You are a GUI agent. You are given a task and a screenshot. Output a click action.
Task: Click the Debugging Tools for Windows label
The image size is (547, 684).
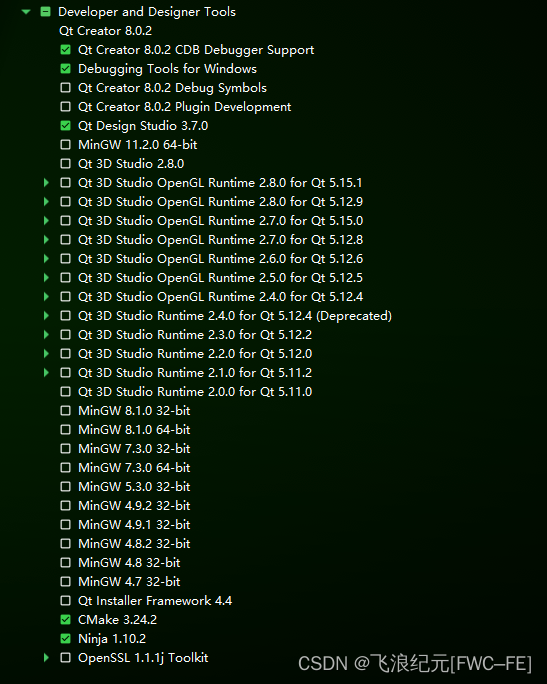pos(168,69)
